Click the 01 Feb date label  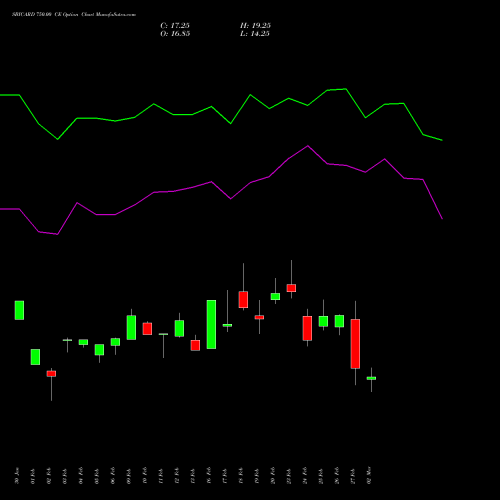33,476
